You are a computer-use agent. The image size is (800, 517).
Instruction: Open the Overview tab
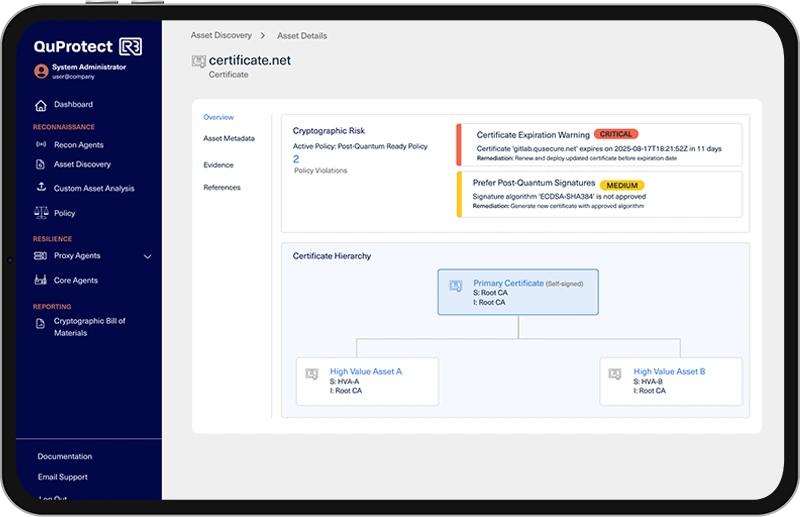[218, 118]
